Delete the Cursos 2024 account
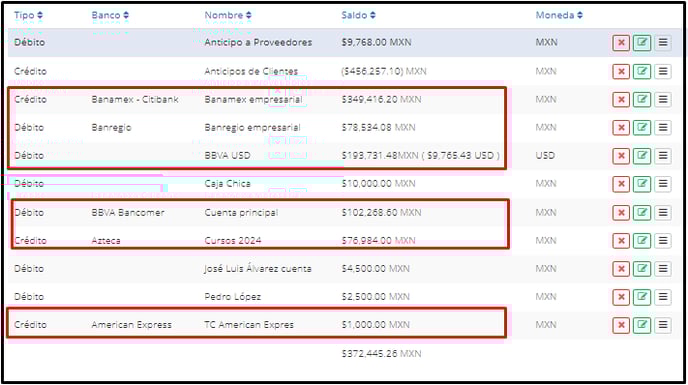Screen dimensions: 688x385 click(621, 241)
